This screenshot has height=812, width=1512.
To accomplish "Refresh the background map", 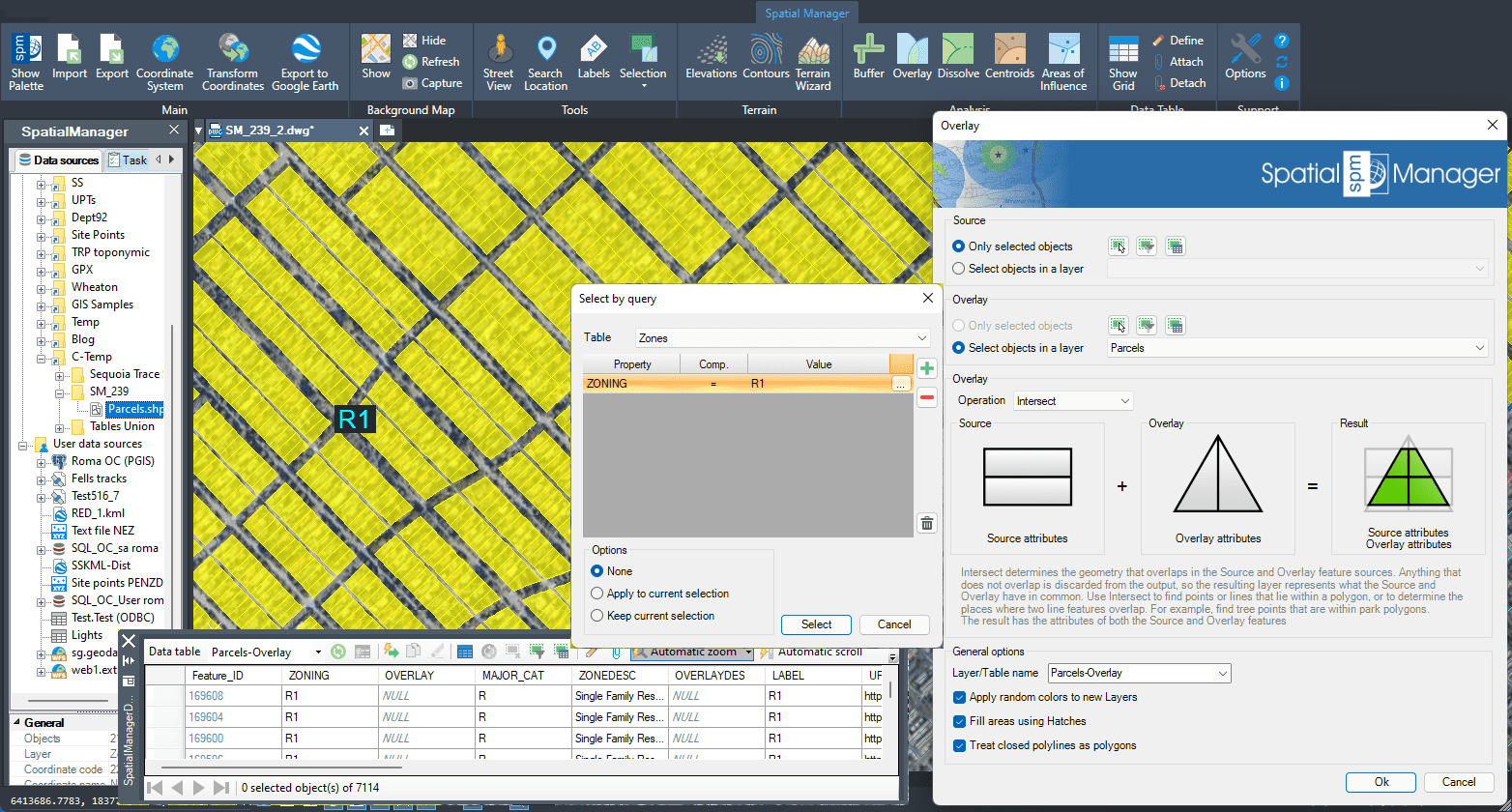I will [431, 62].
